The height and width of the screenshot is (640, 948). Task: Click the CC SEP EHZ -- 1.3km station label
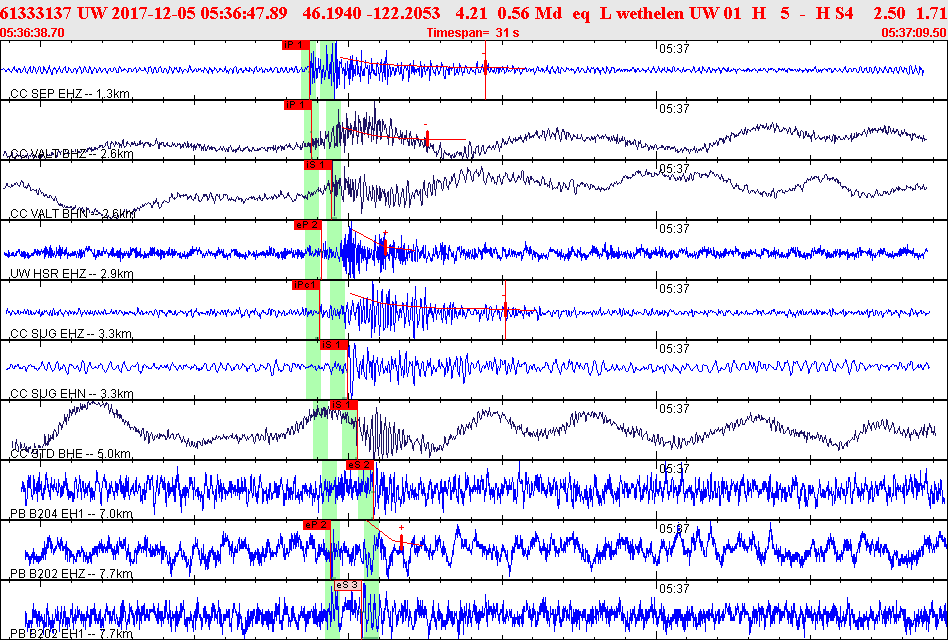71,94
